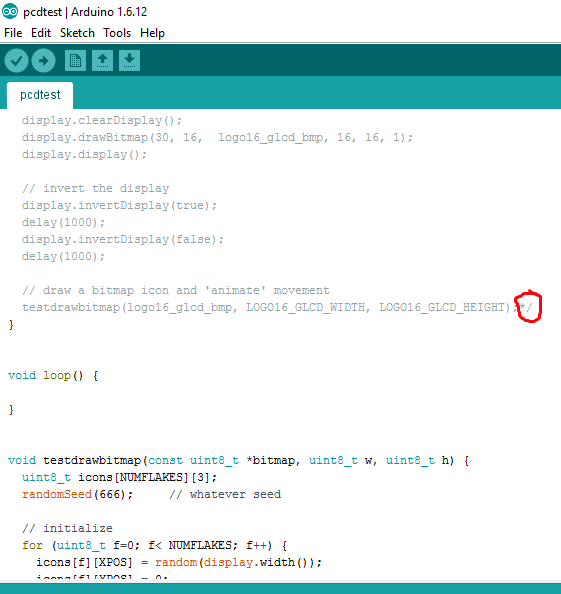Click the '// invert the display' comment

(95, 188)
